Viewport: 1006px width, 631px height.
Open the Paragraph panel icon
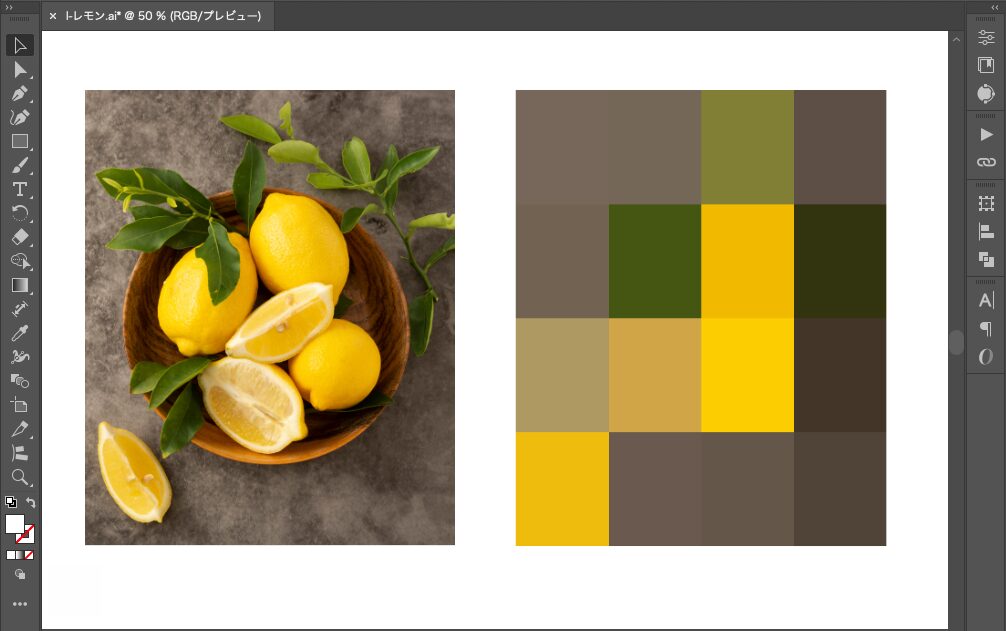pyautogui.click(x=986, y=328)
